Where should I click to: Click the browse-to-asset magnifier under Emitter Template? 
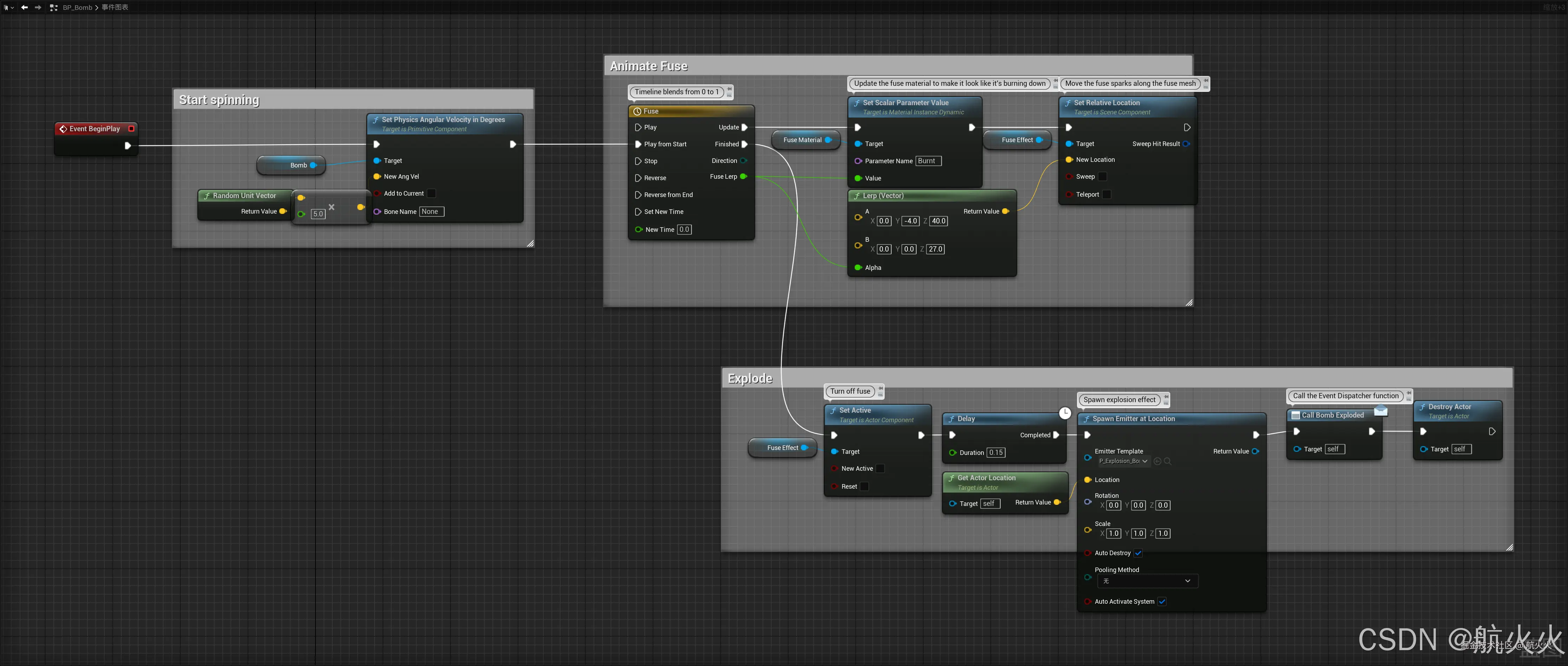(1167, 462)
